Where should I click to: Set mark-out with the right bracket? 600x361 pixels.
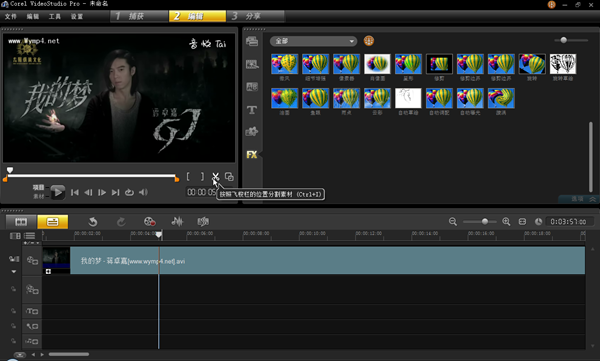[x=202, y=176]
